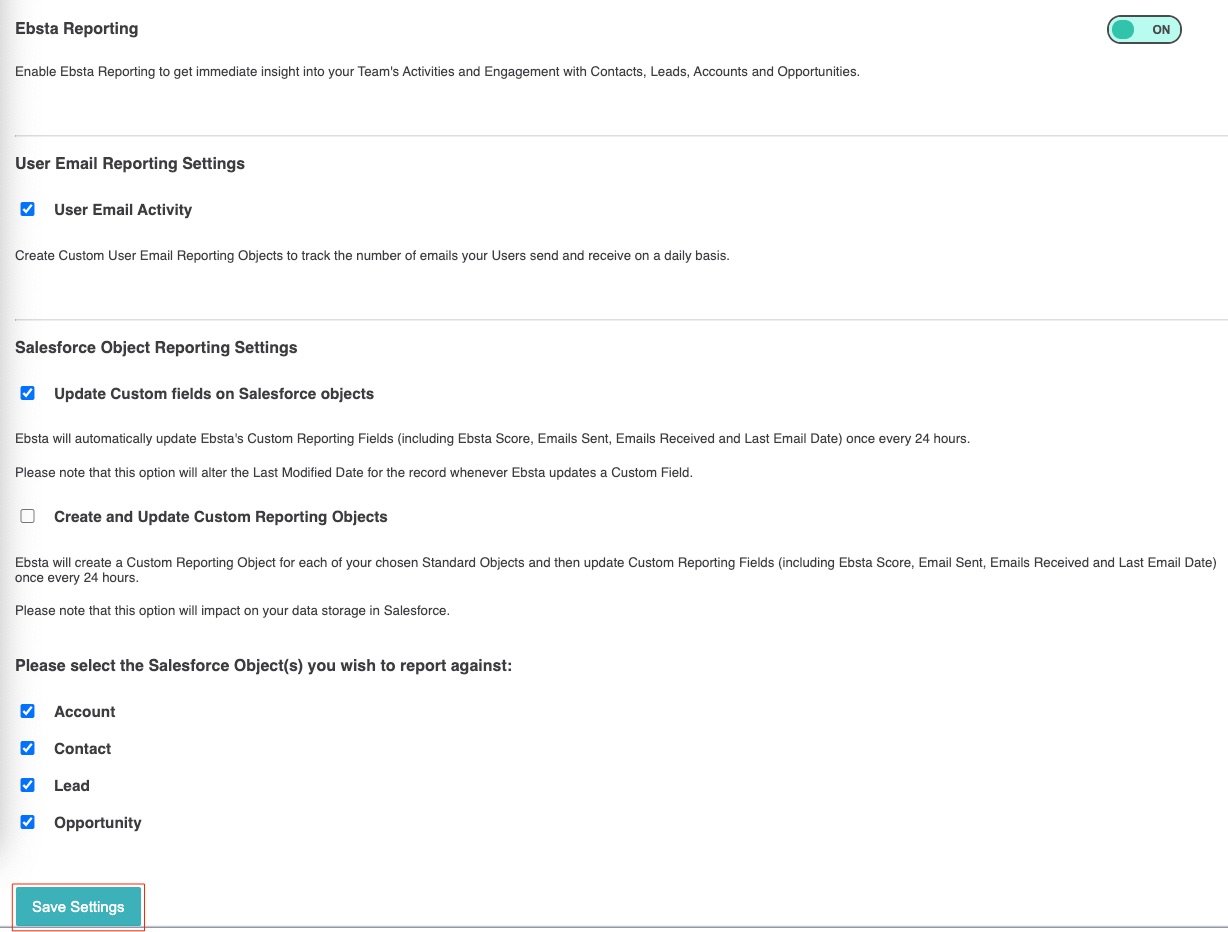This screenshot has width=1228, height=932.
Task: Uncheck the User Email Activity checkbox
Action: pos(28,209)
